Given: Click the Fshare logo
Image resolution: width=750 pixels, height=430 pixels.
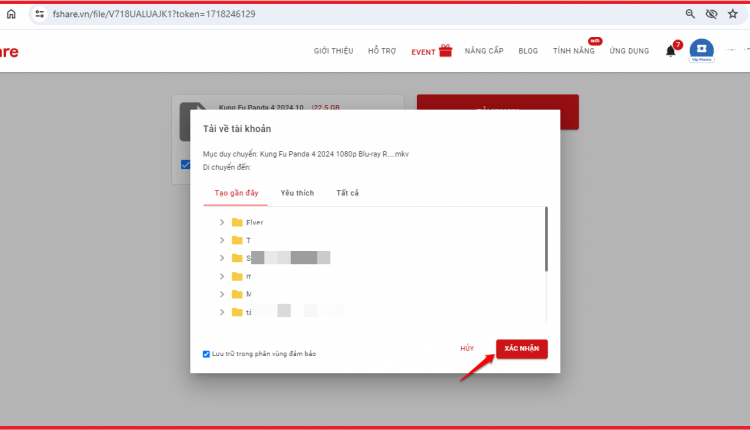Looking at the screenshot, I should (x=9, y=52).
